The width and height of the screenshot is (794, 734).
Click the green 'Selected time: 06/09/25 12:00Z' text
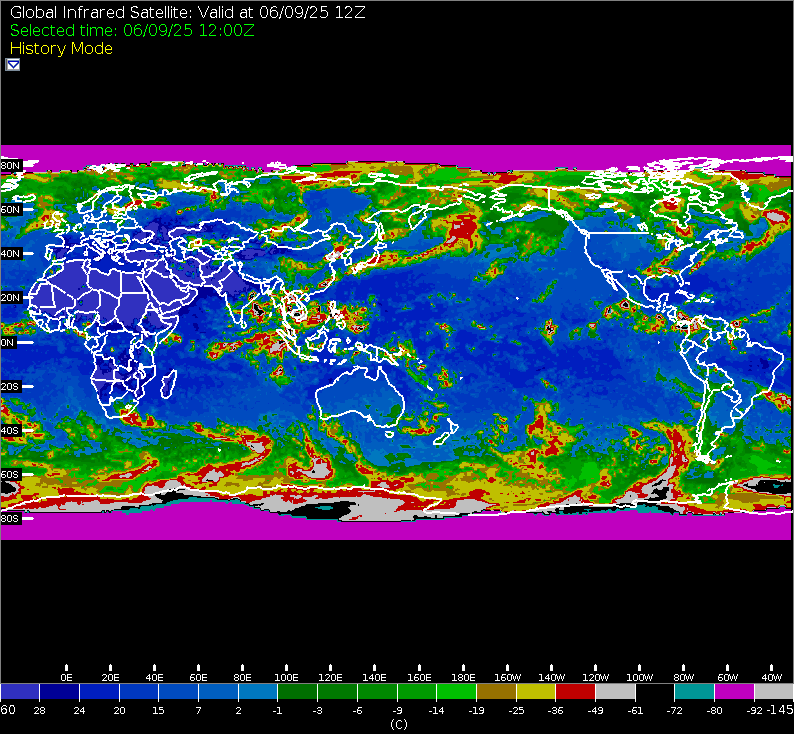132,30
